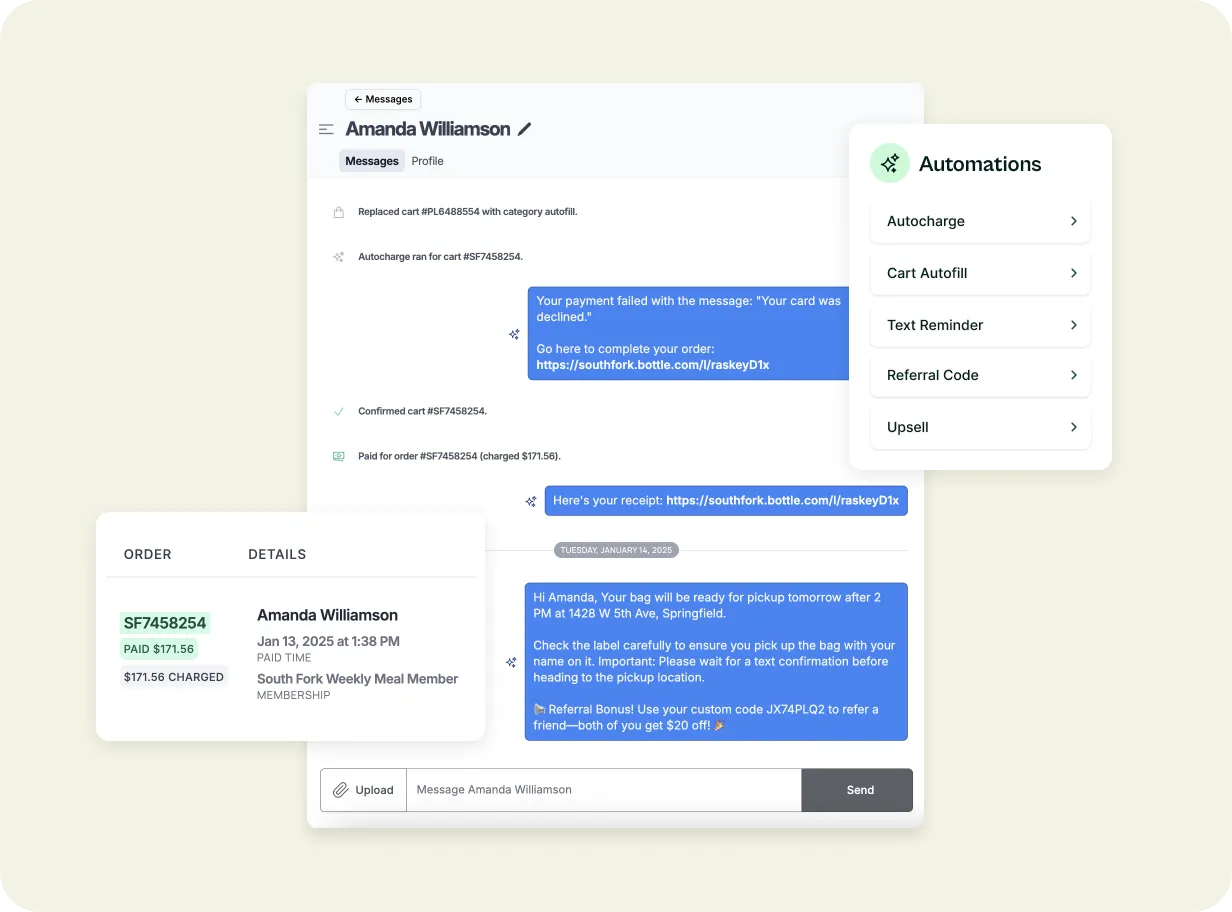Open the conversation hamburger menu
Screen dimensions: 1232x912
pos(326,129)
